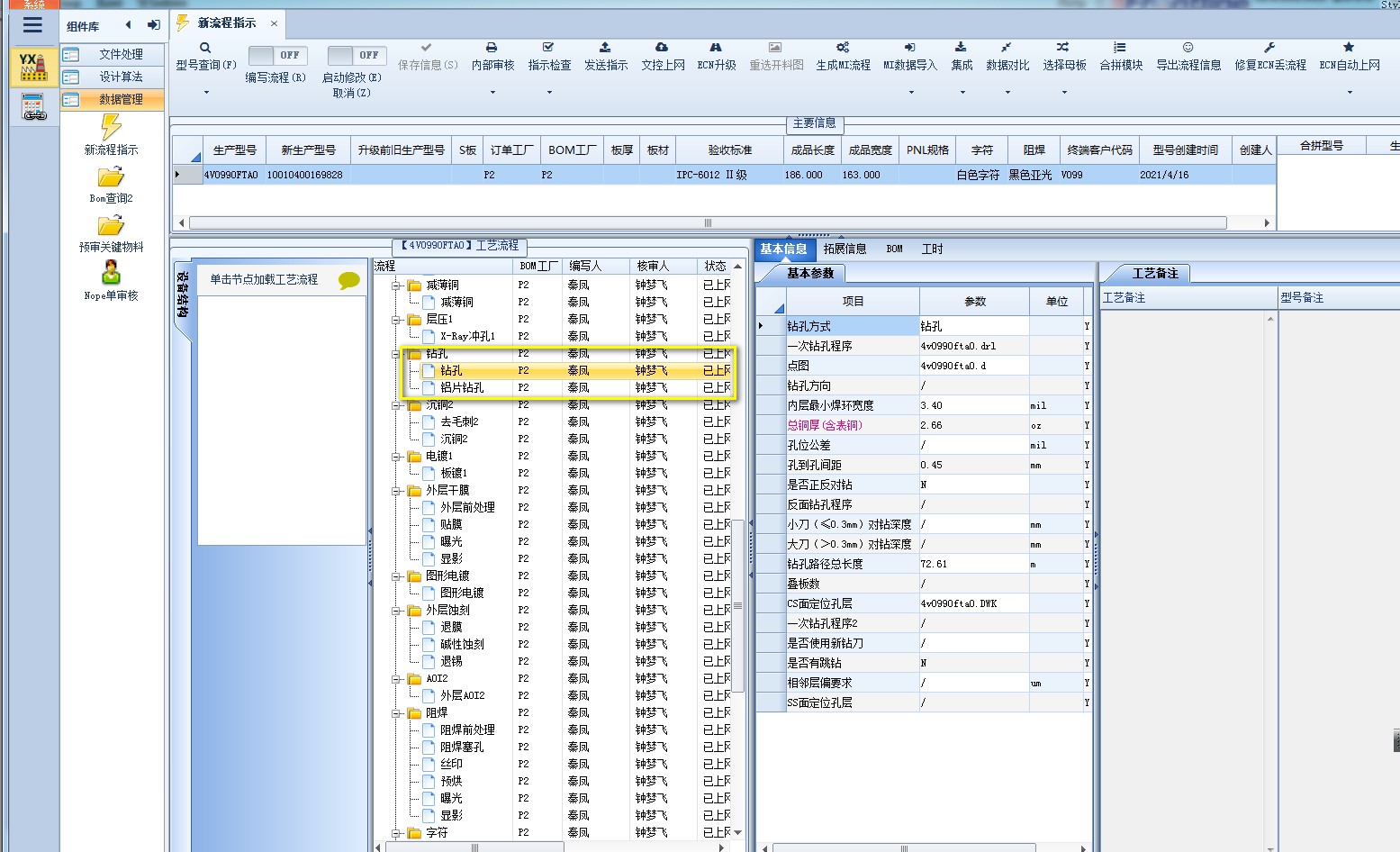
Task: Click the 合拼模块 list icon
Action: [x=1119, y=48]
